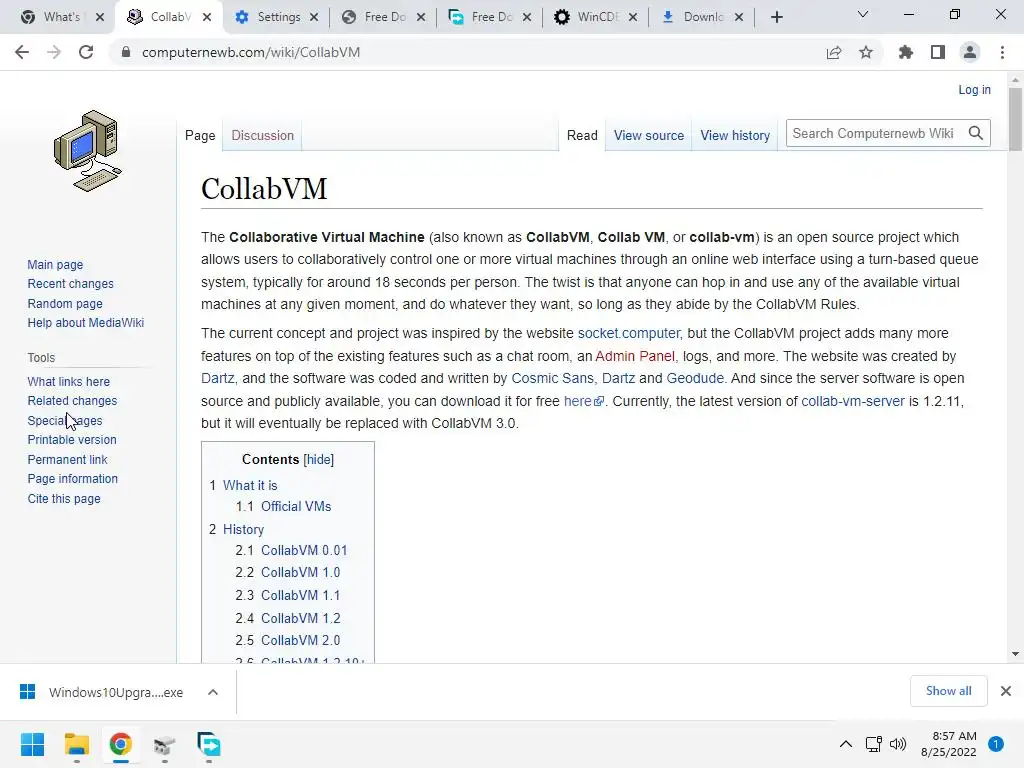This screenshot has width=1024, height=768.
Task: Click the wiki search magnifier icon
Action: pyautogui.click(x=976, y=133)
